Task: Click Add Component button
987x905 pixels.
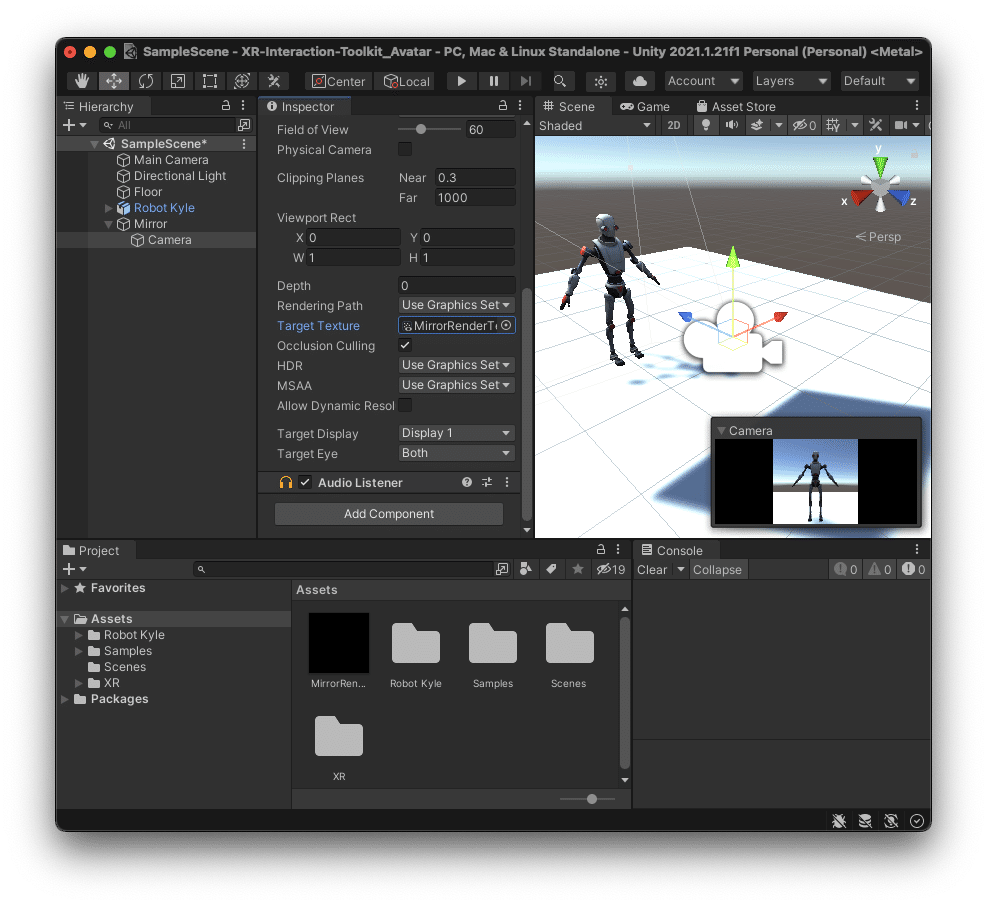Action: (x=389, y=514)
